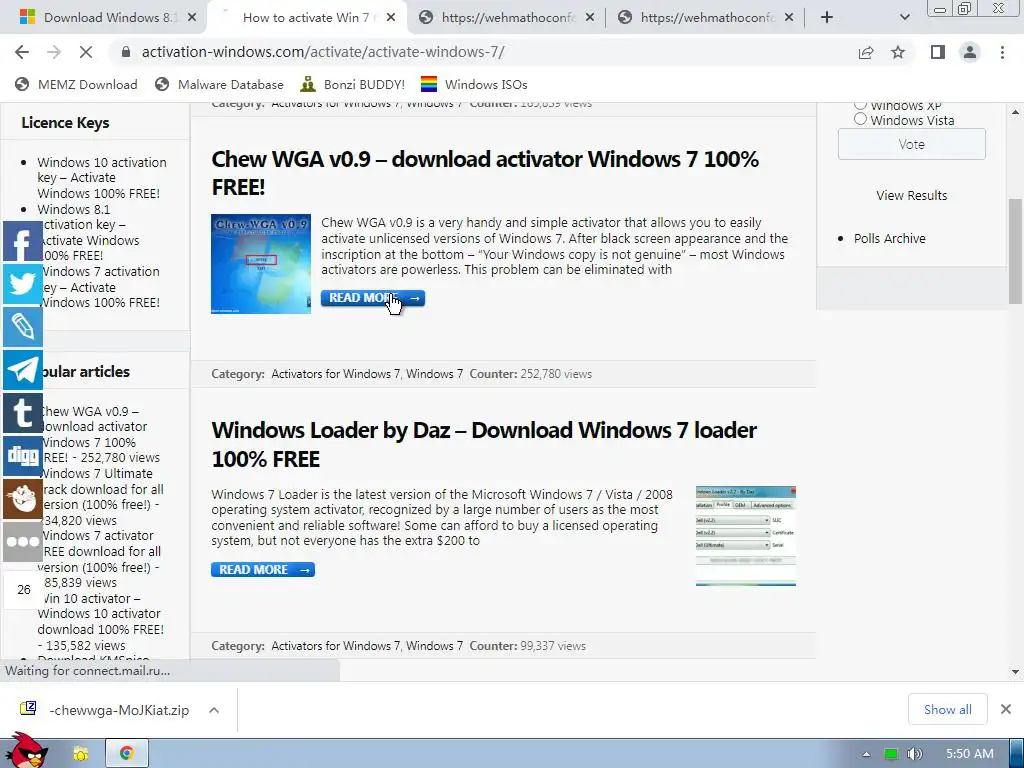Click the Chrome taskbar icon

pyautogui.click(x=127, y=754)
